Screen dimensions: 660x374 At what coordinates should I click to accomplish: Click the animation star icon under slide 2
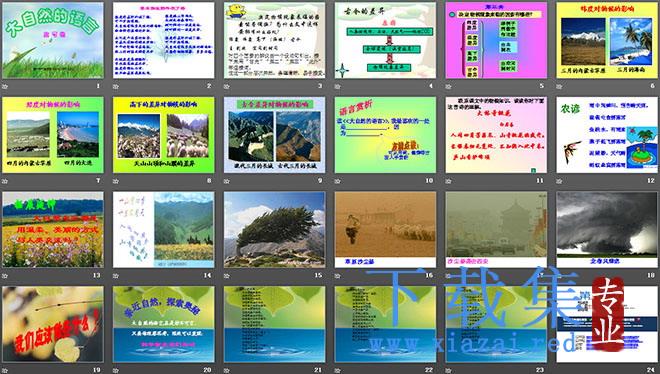pyautogui.click(x=116, y=86)
